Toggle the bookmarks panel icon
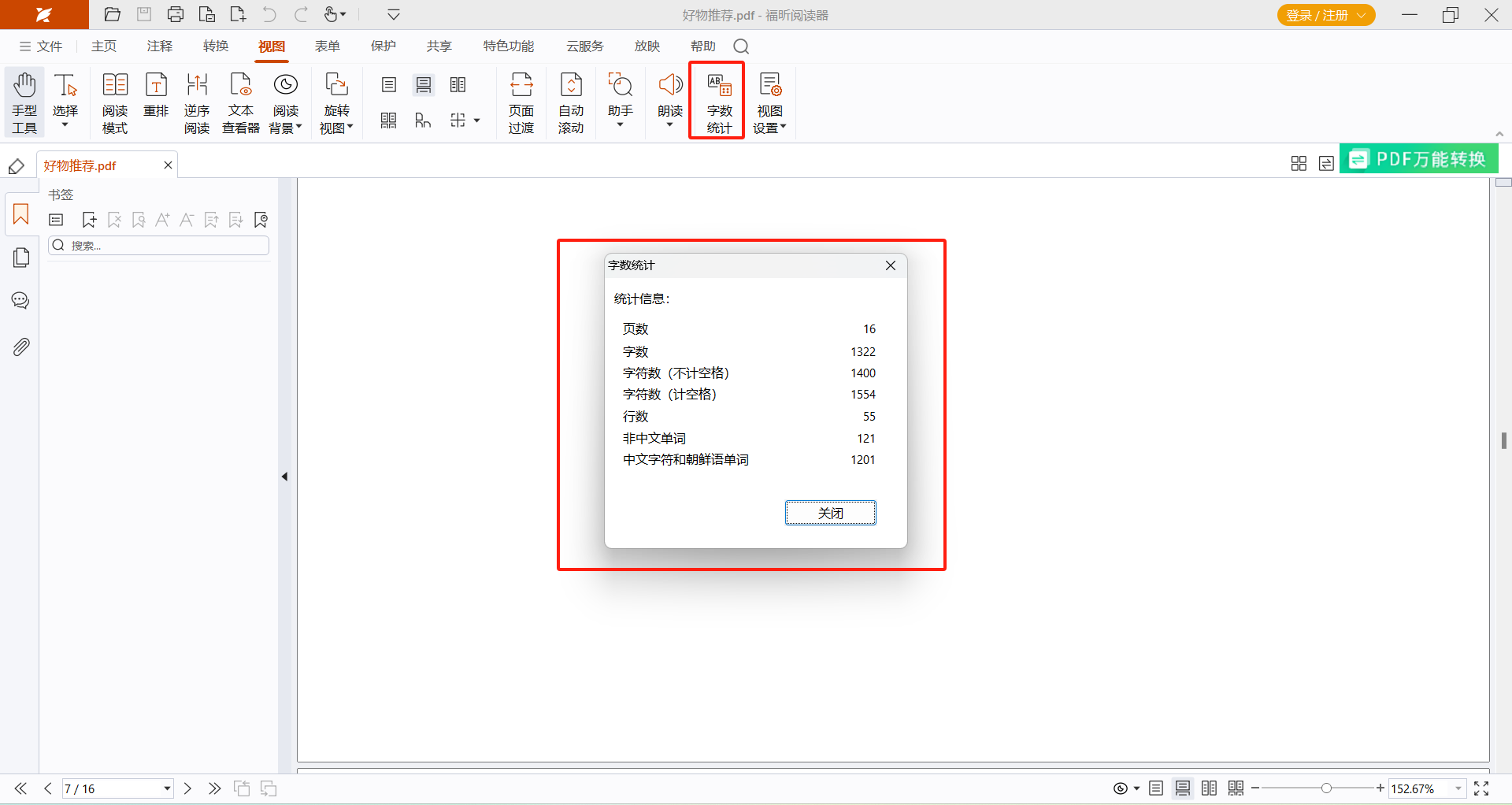Image resolution: width=1512 pixels, height=805 pixels. (21, 214)
